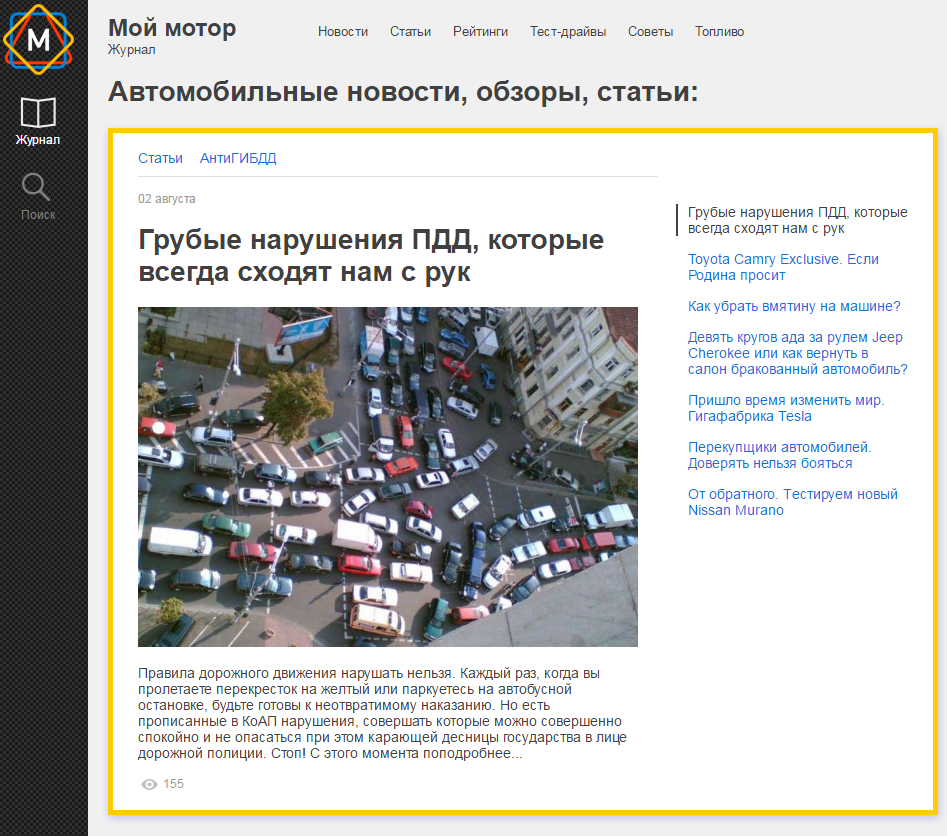Click the Статьи category link above article
This screenshot has width=947, height=836.
160,158
